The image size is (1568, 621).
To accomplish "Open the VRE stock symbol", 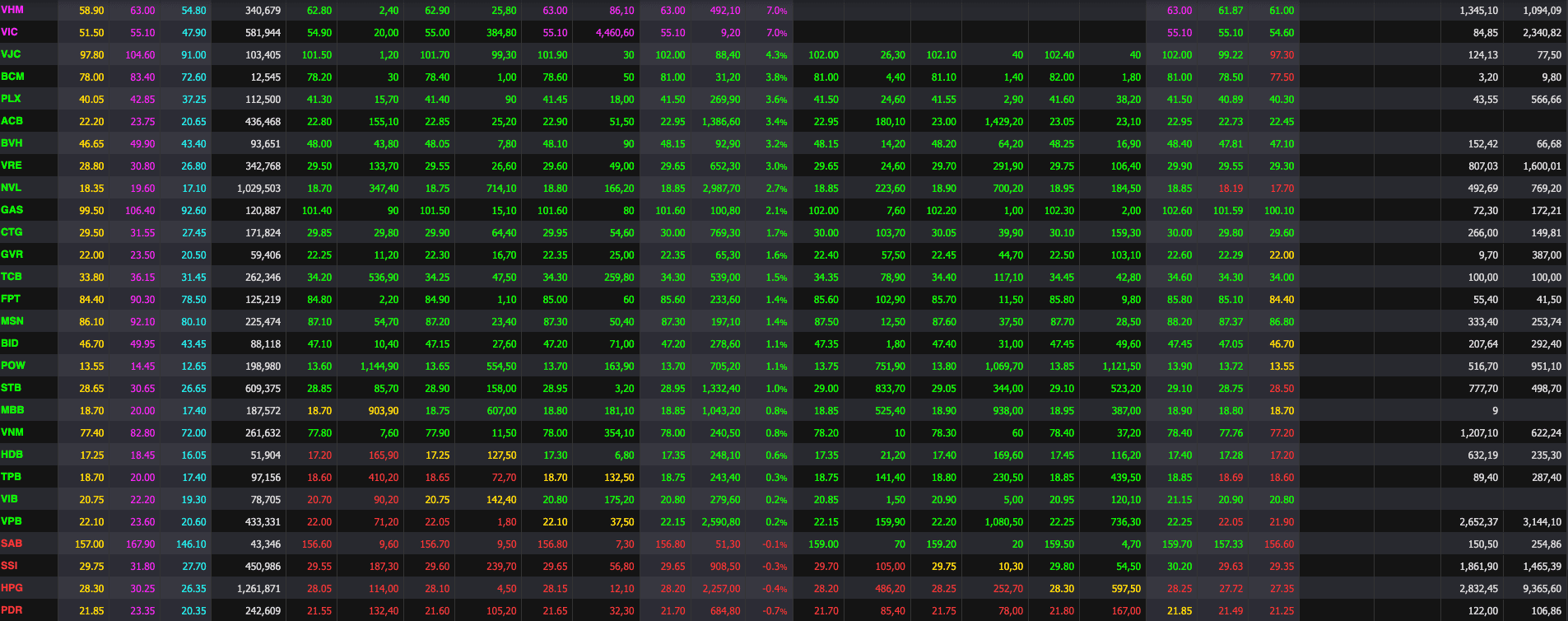I will (x=12, y=166).
